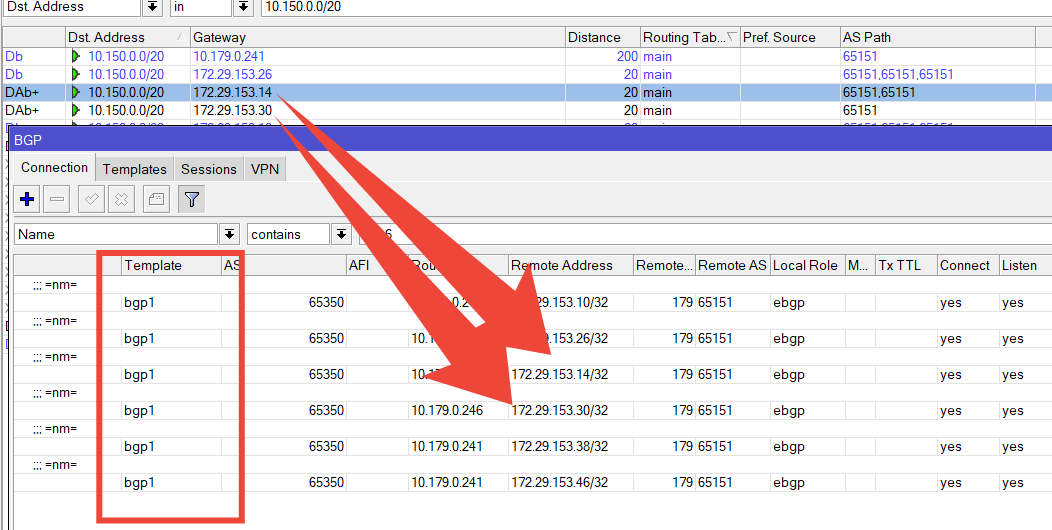Open the VPN tab
Screen dimensions: 1052x530
click(x=265, y=169)
